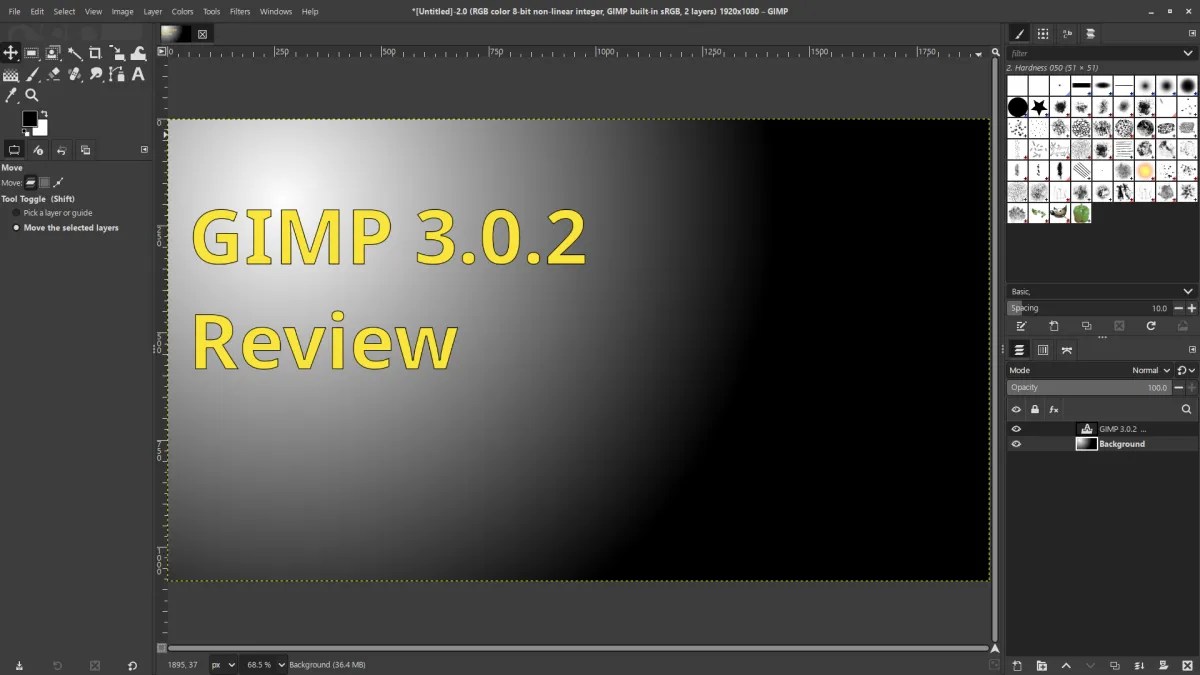
Task: Click the edit brush icon
Action: tap(1021, 326)
